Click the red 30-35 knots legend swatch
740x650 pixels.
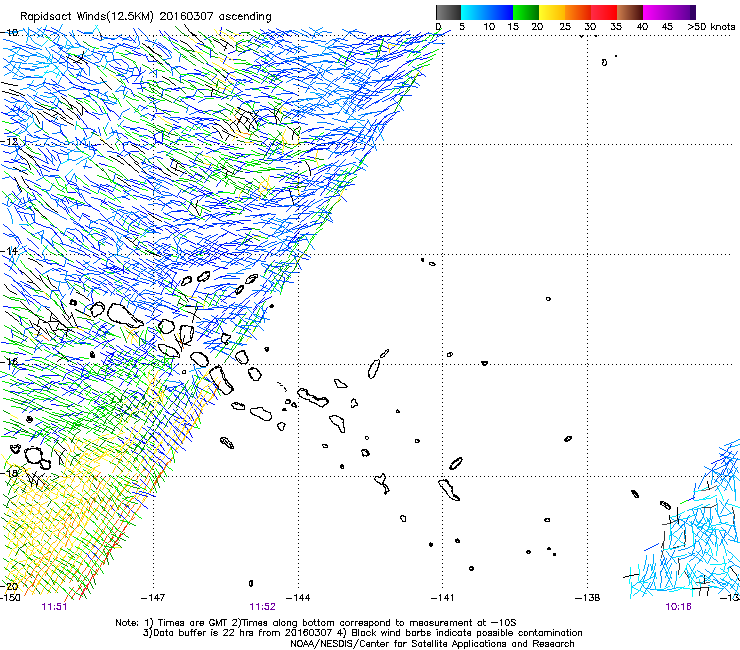tap(604, 12)
